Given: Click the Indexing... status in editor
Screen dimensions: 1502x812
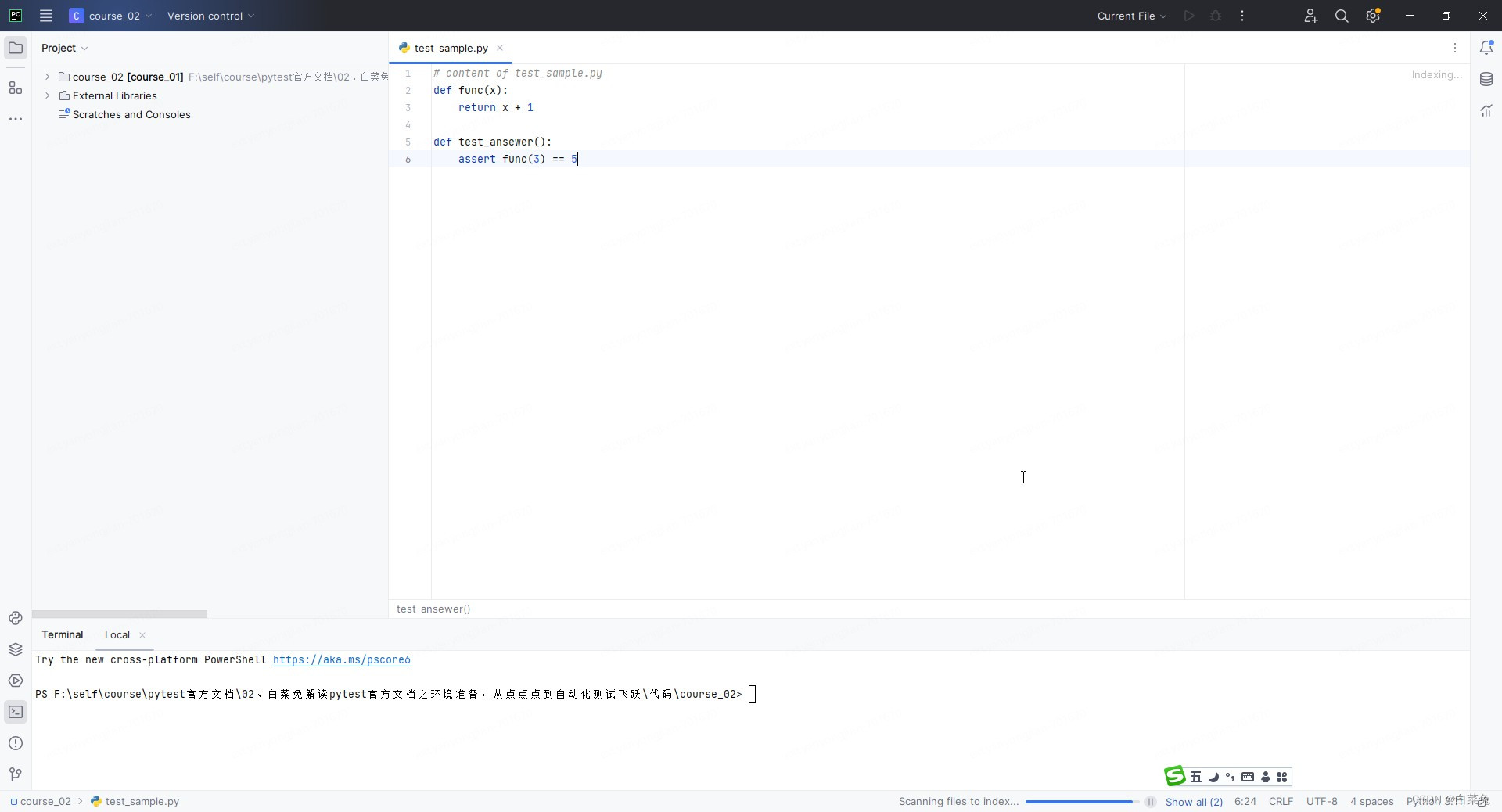Looking at the screenshot, I should tap(1436, 74).
